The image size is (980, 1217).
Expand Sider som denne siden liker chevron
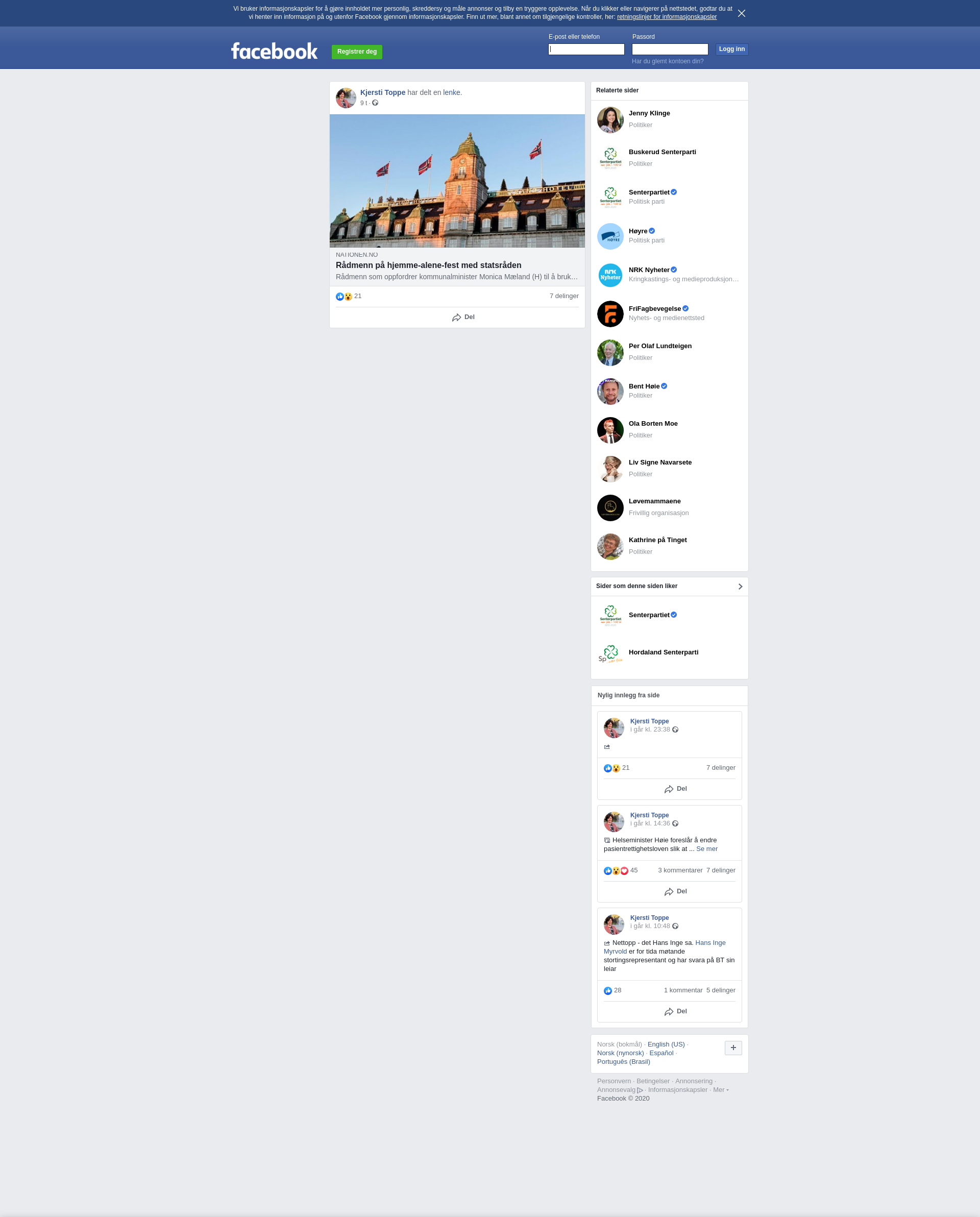[740, 587]
